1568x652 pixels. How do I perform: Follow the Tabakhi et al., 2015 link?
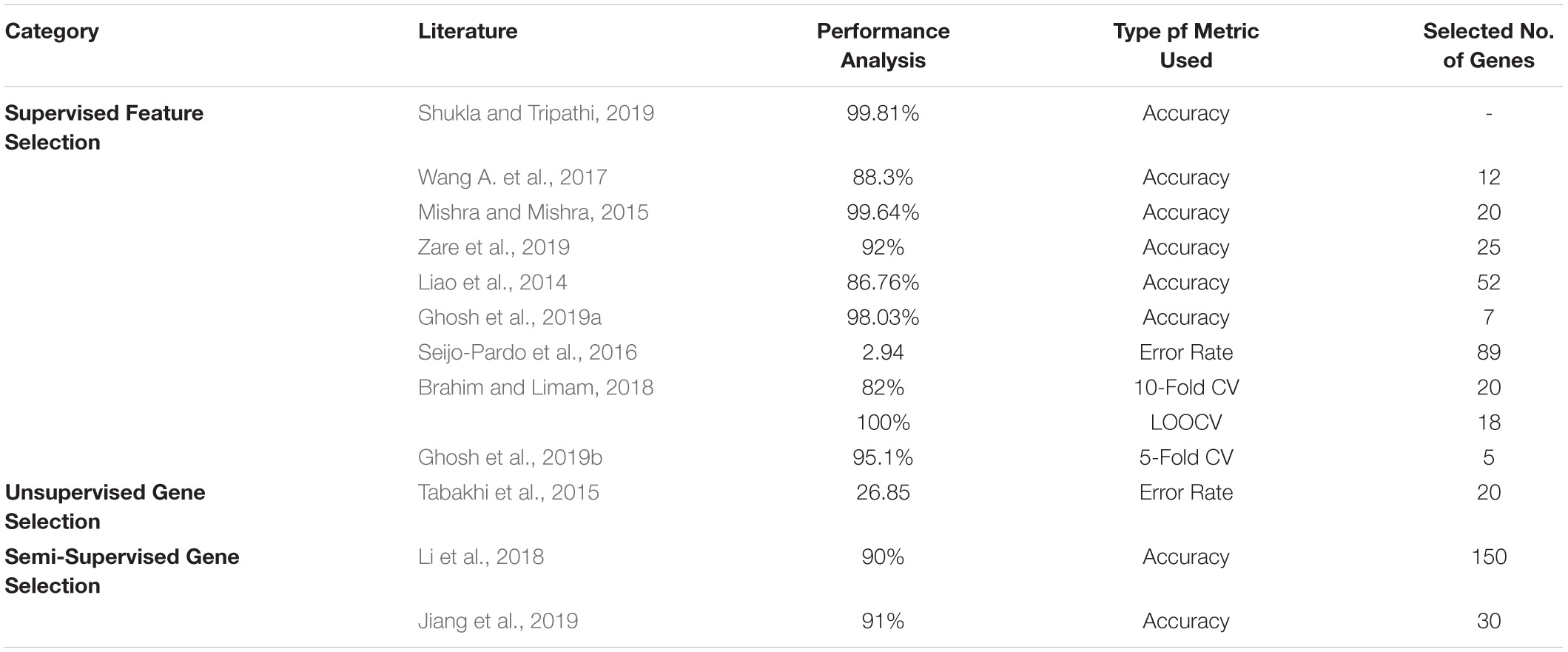click(508, 492)
